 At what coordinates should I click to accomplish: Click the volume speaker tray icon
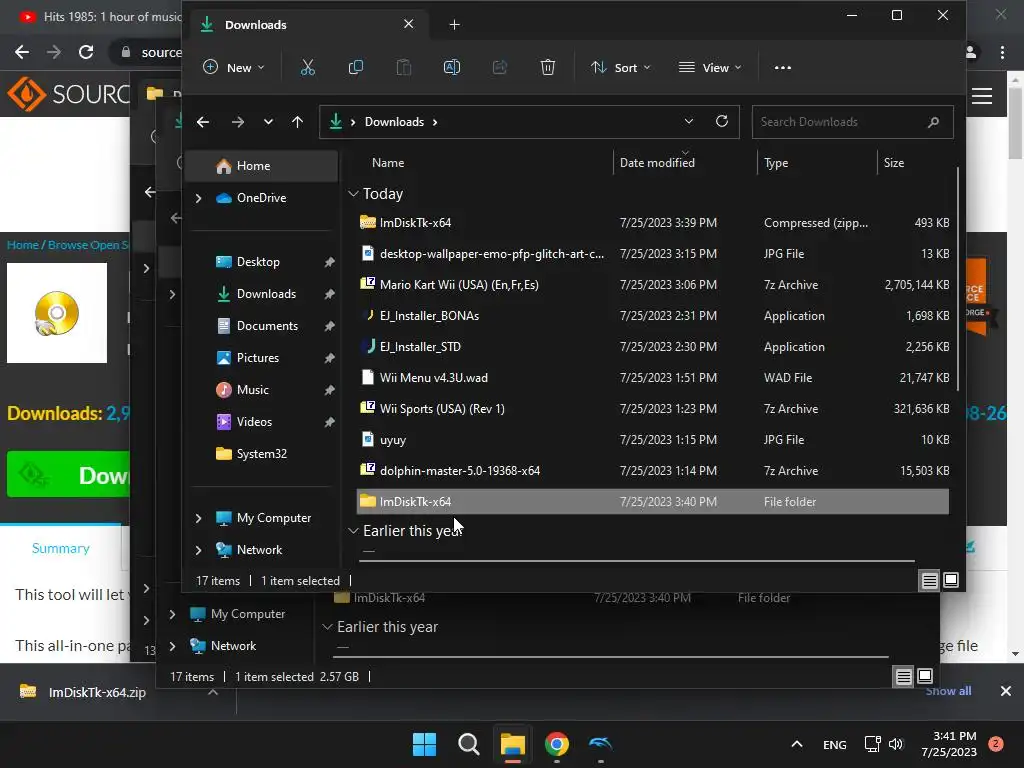tap(896, 744)
